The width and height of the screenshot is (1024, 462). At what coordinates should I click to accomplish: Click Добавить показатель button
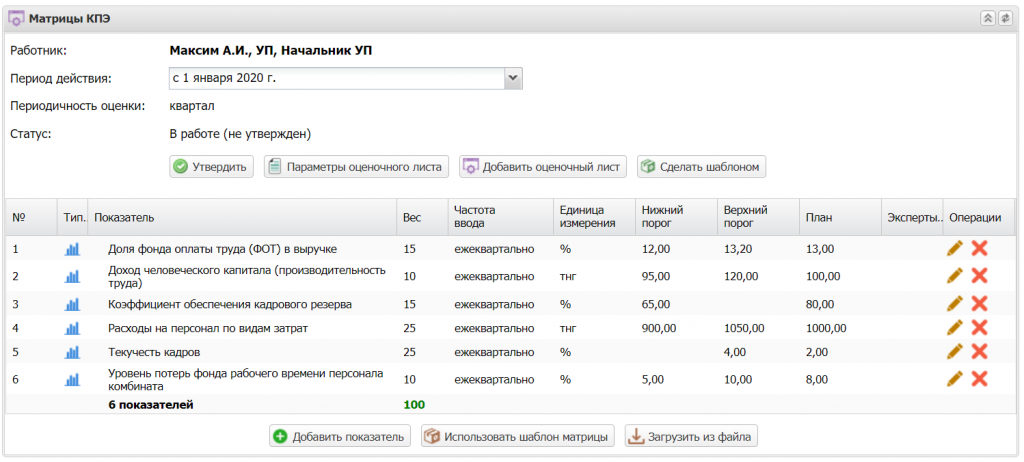pos(340,437)
